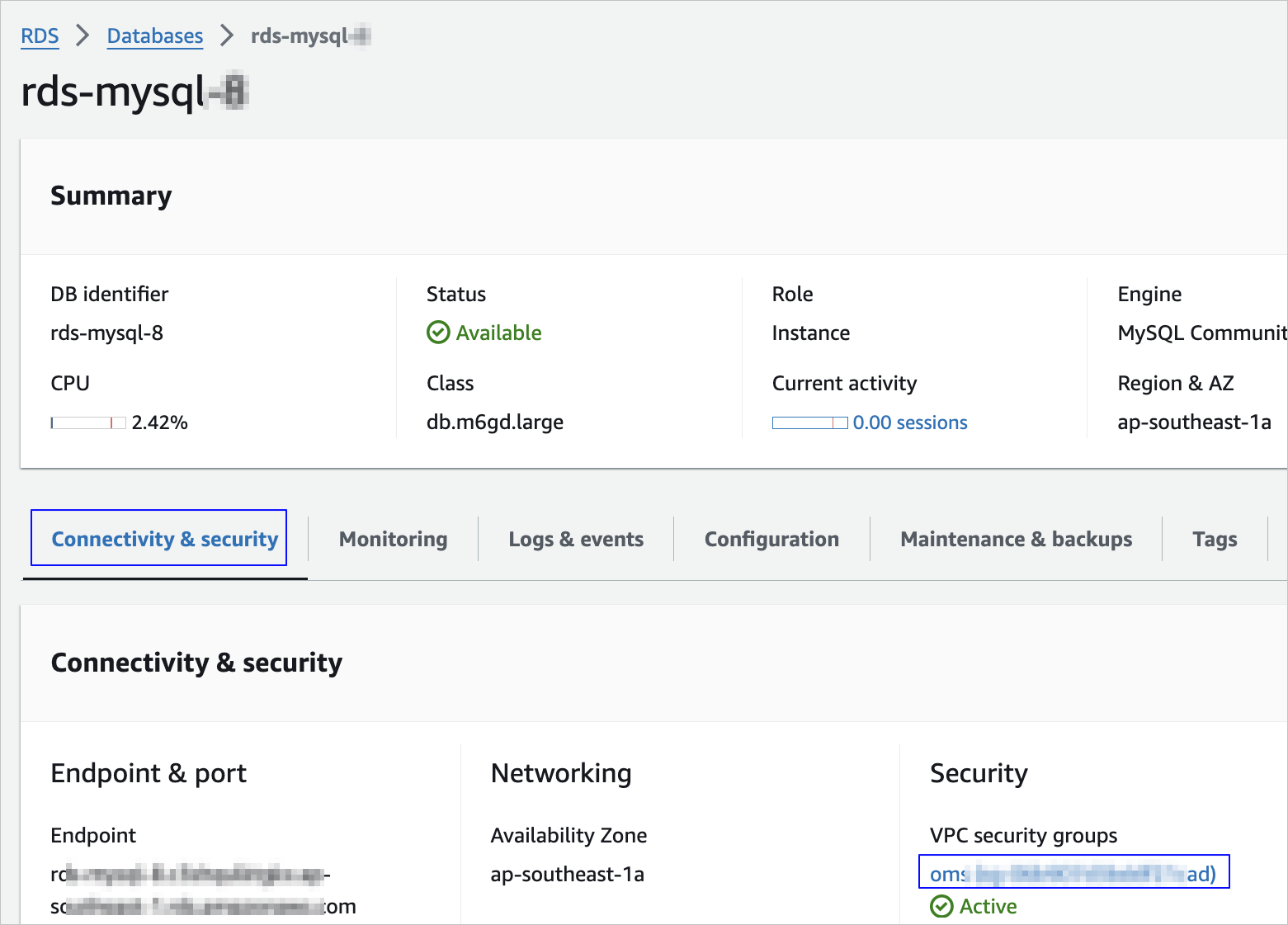Open the RDS breadcrumb link
Image resolution: width=1288 pixels, height=925 pixels.
[x=40, y=36]
